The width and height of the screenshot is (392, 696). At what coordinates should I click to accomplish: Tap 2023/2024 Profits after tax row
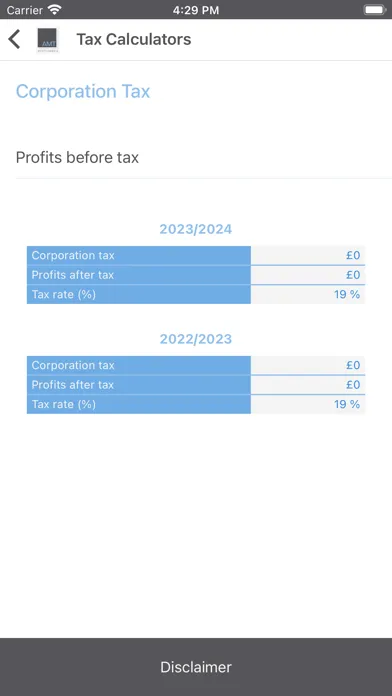coord(196,275)
